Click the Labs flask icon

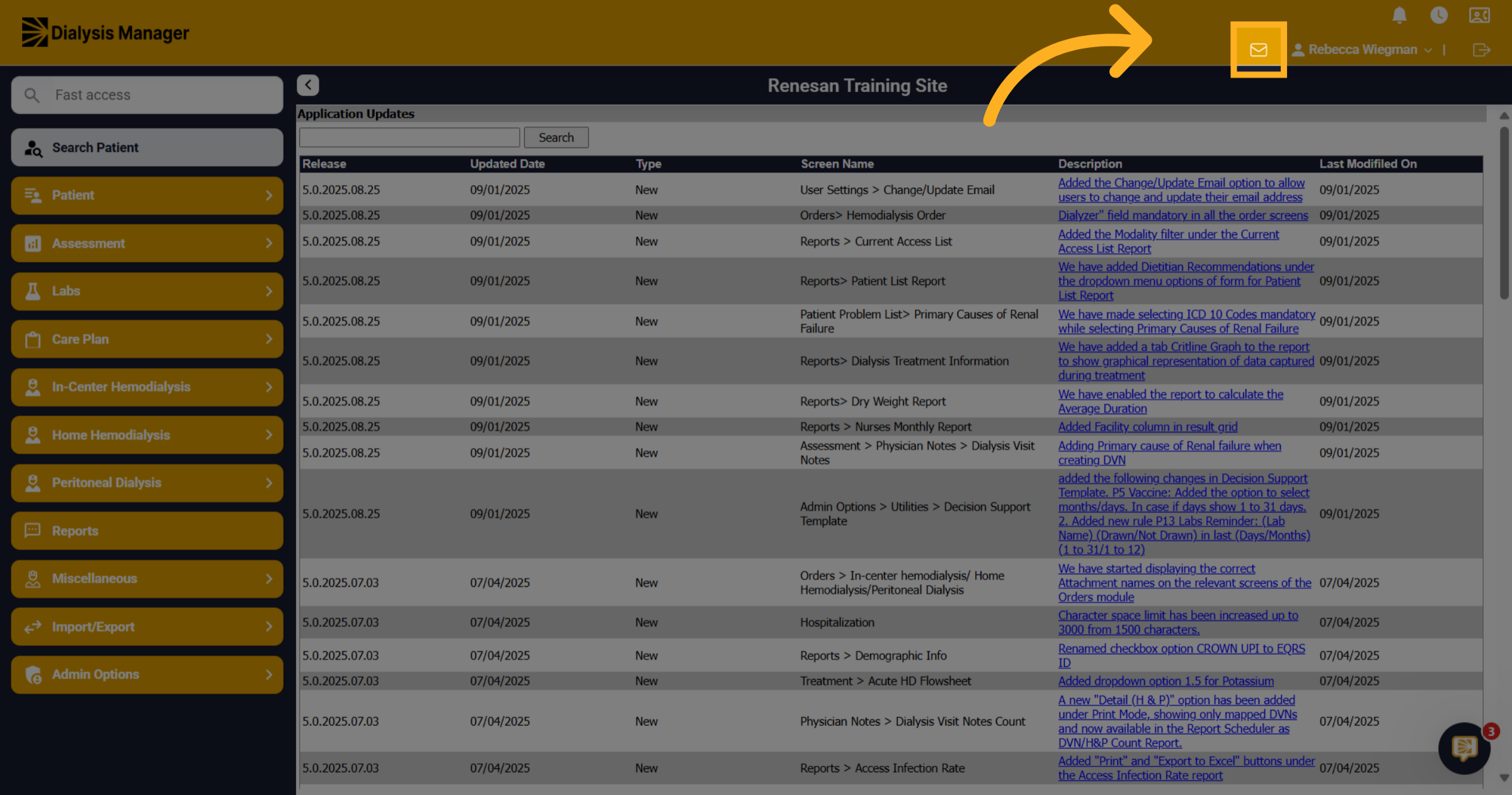(33, 291)
